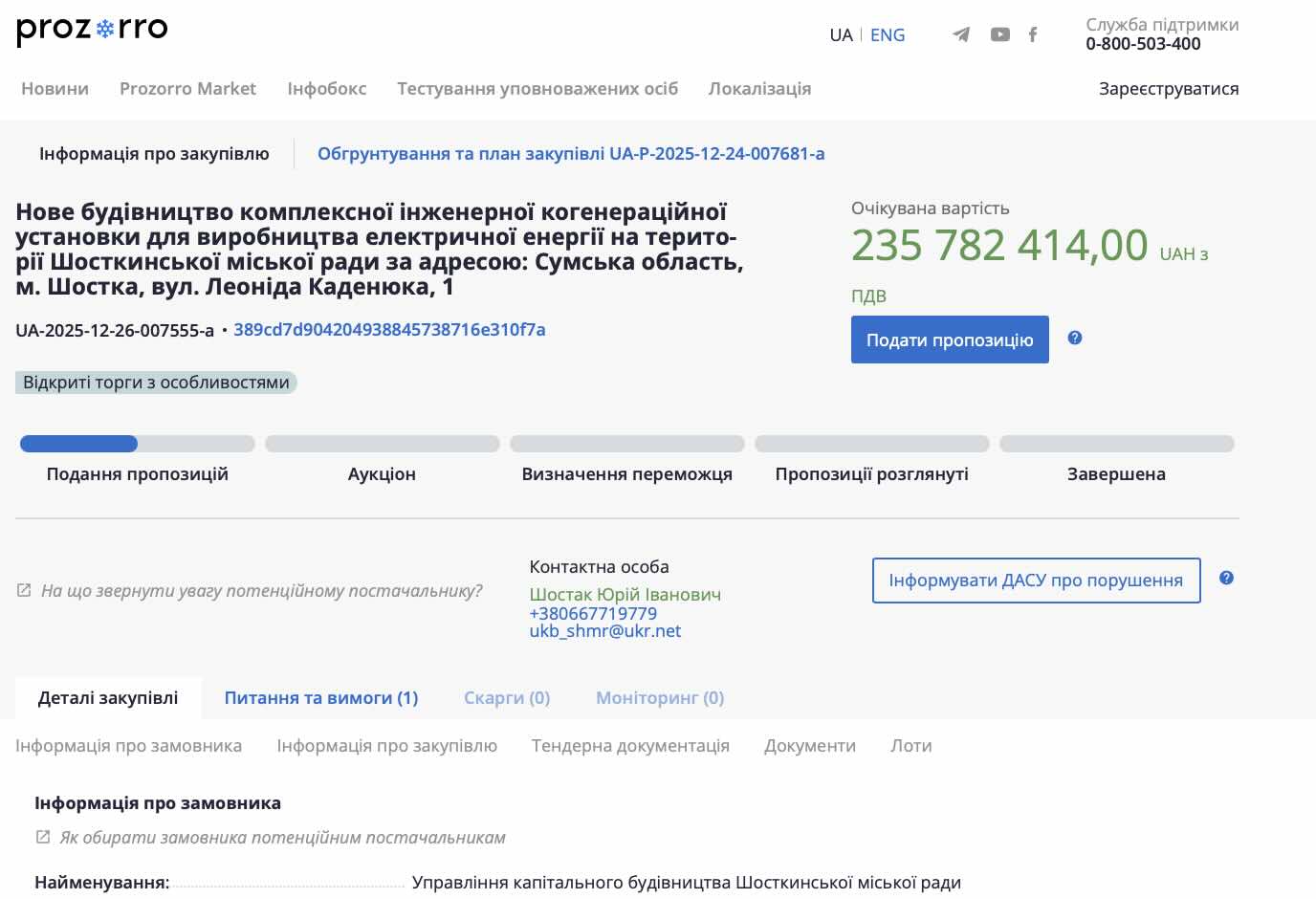
Task: Open the Facebook page icon
Action: pyautogui.click(x=1033, y=35)
